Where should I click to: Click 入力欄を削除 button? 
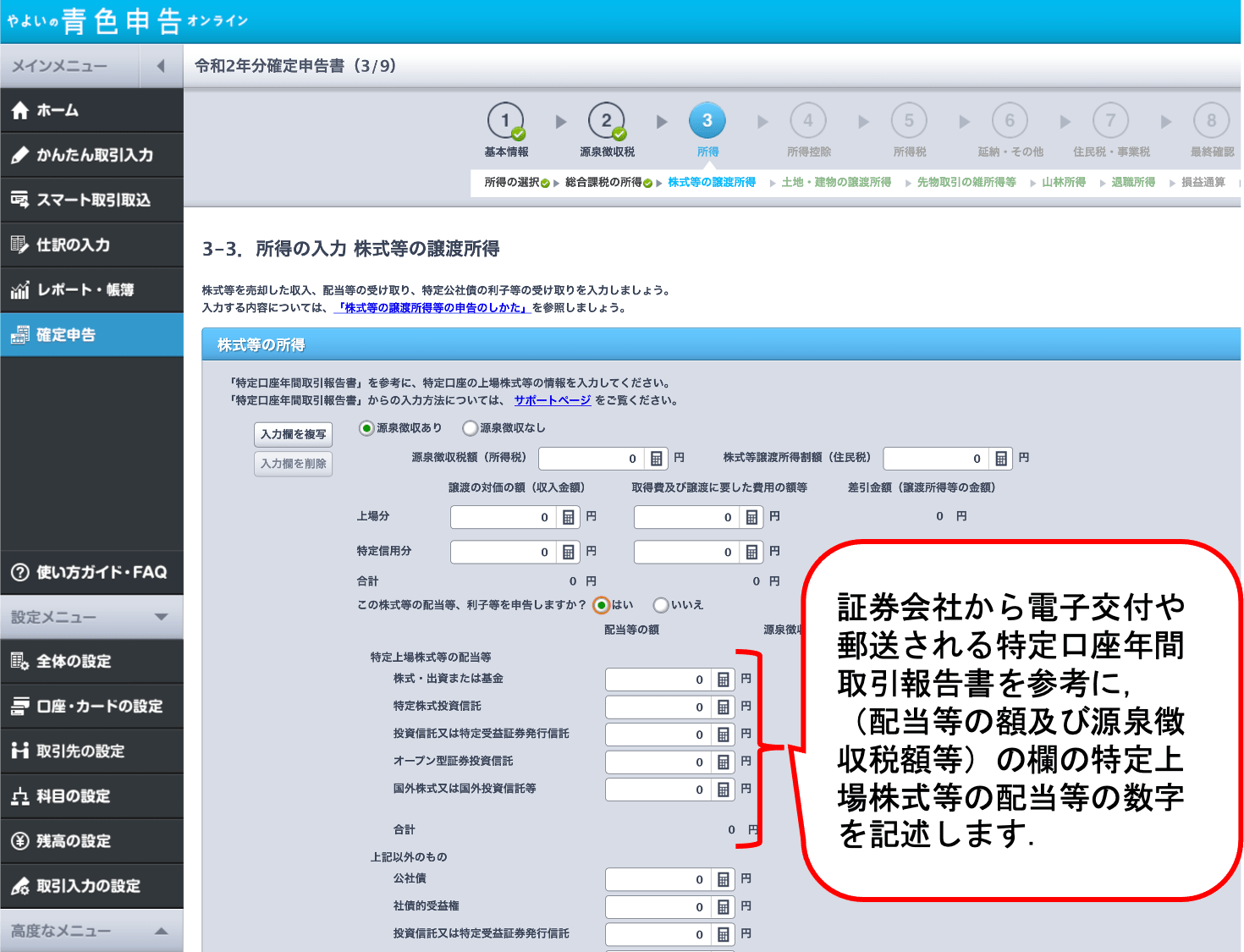(x=294, y=464)
